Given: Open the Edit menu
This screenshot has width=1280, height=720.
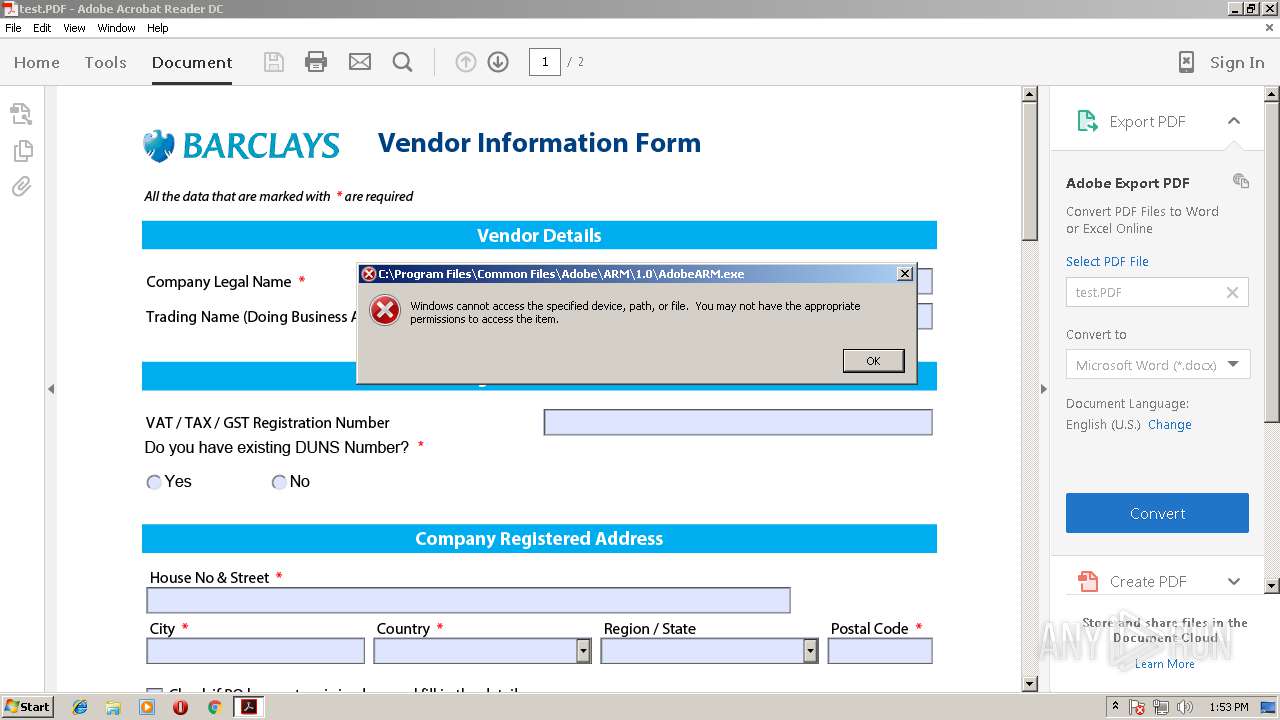Looking at the screenshot, I should click(42, 28).
